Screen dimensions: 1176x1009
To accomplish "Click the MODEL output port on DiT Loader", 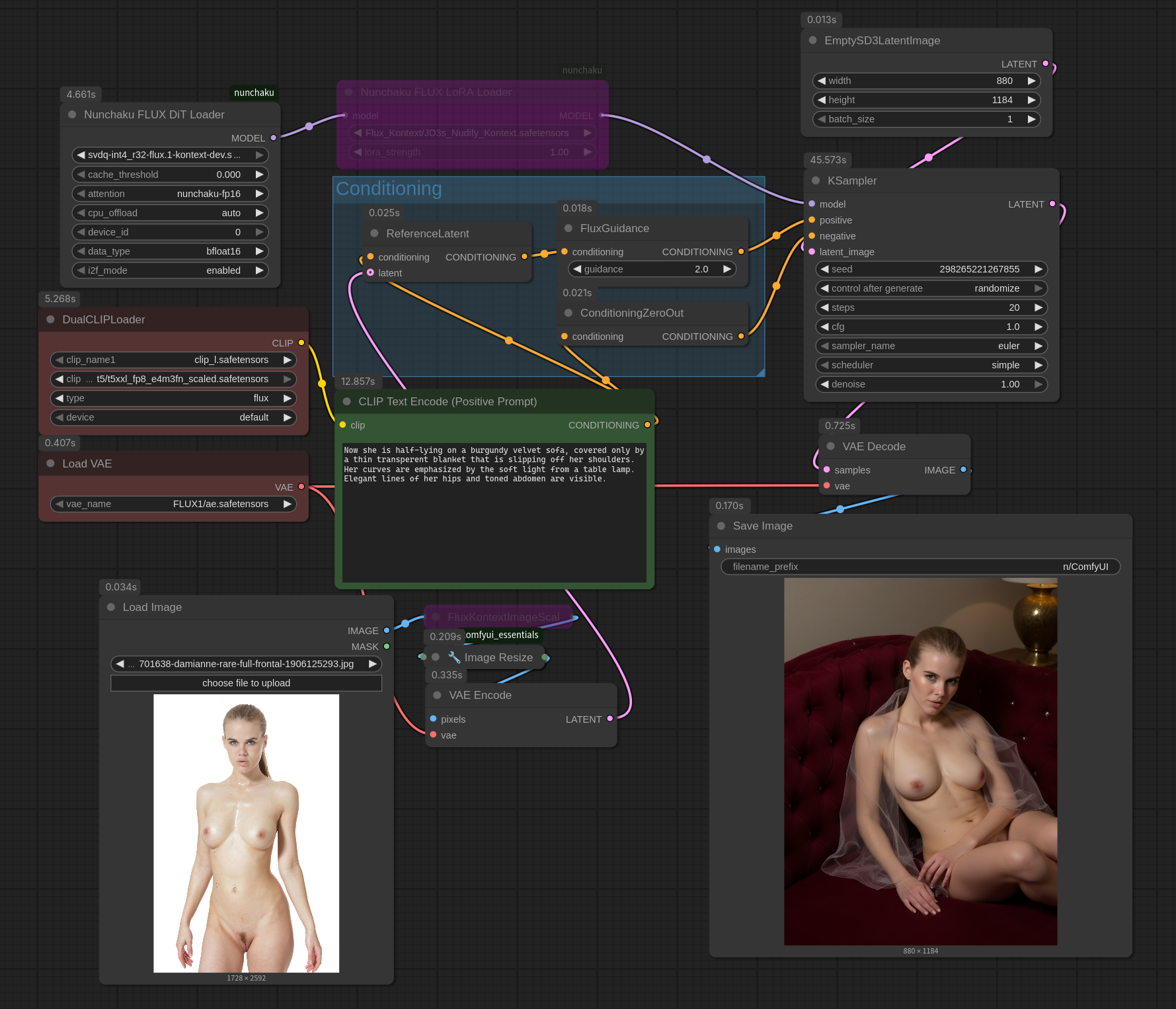I will [x=274, y=138].
